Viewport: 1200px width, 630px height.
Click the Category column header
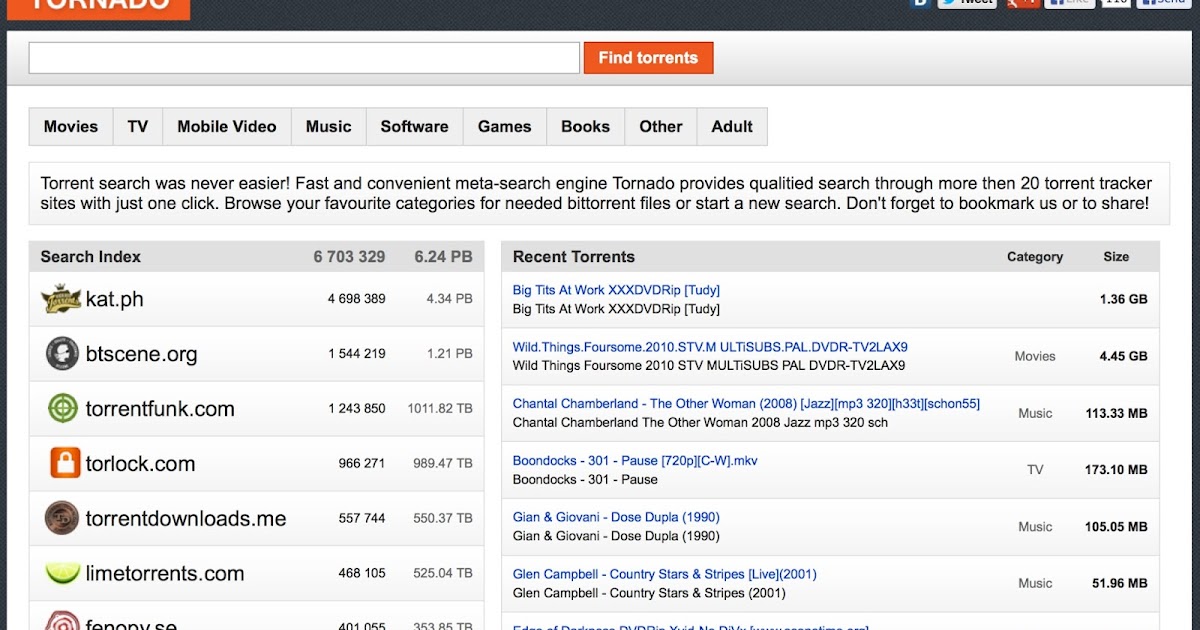coord(1035,257)
